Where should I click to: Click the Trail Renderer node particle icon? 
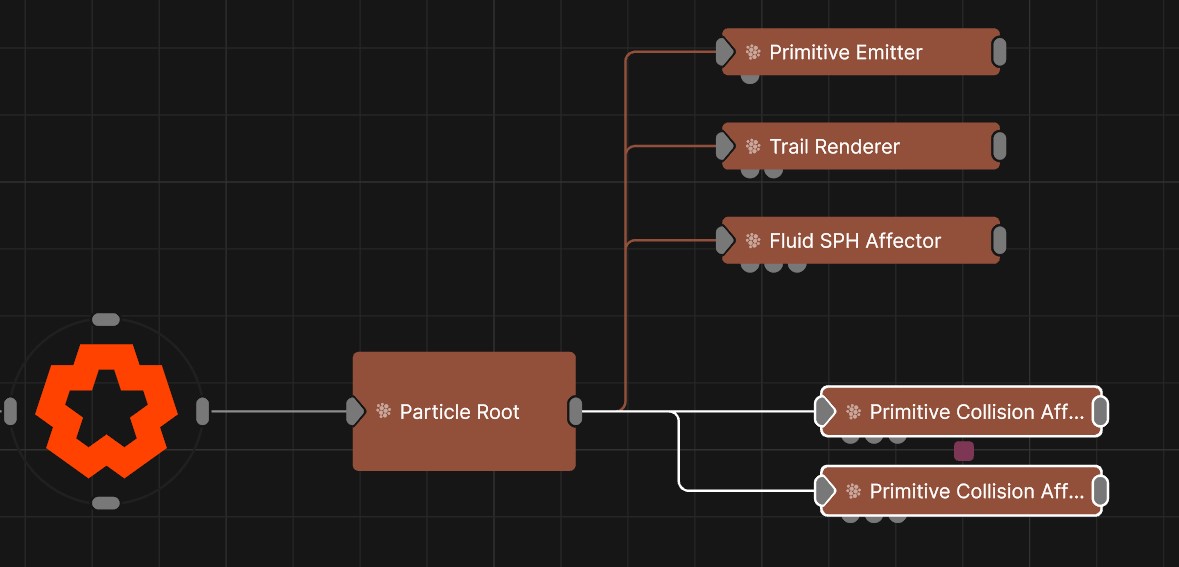coord(753,147)
